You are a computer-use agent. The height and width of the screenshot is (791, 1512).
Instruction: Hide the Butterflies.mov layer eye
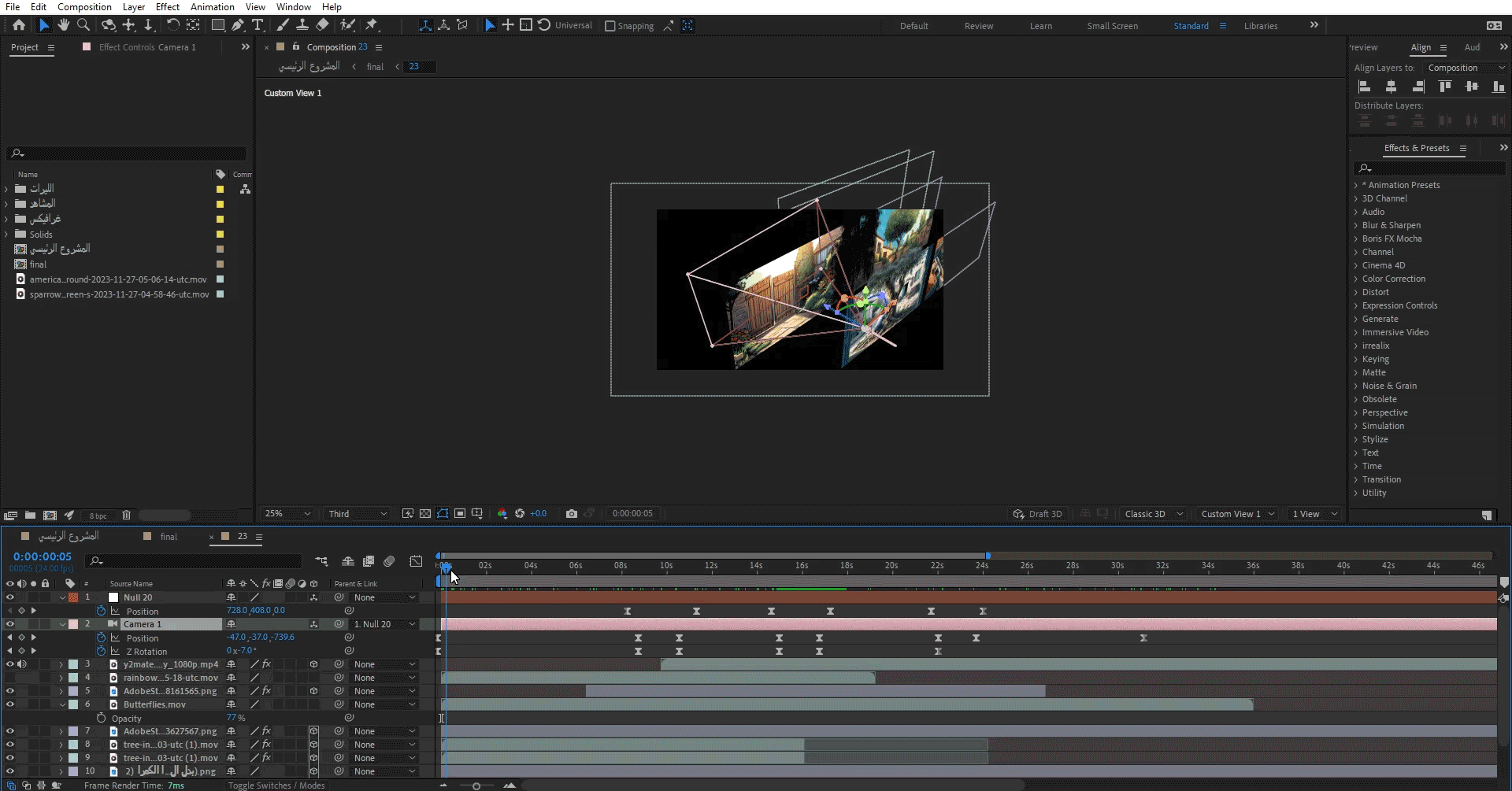10,704
